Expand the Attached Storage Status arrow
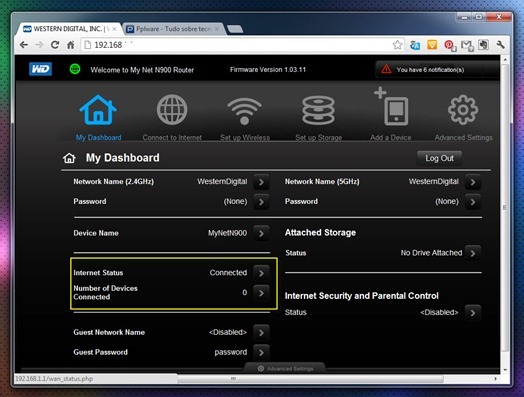Screen dimensions: 524x397 [x=473, y=253]
